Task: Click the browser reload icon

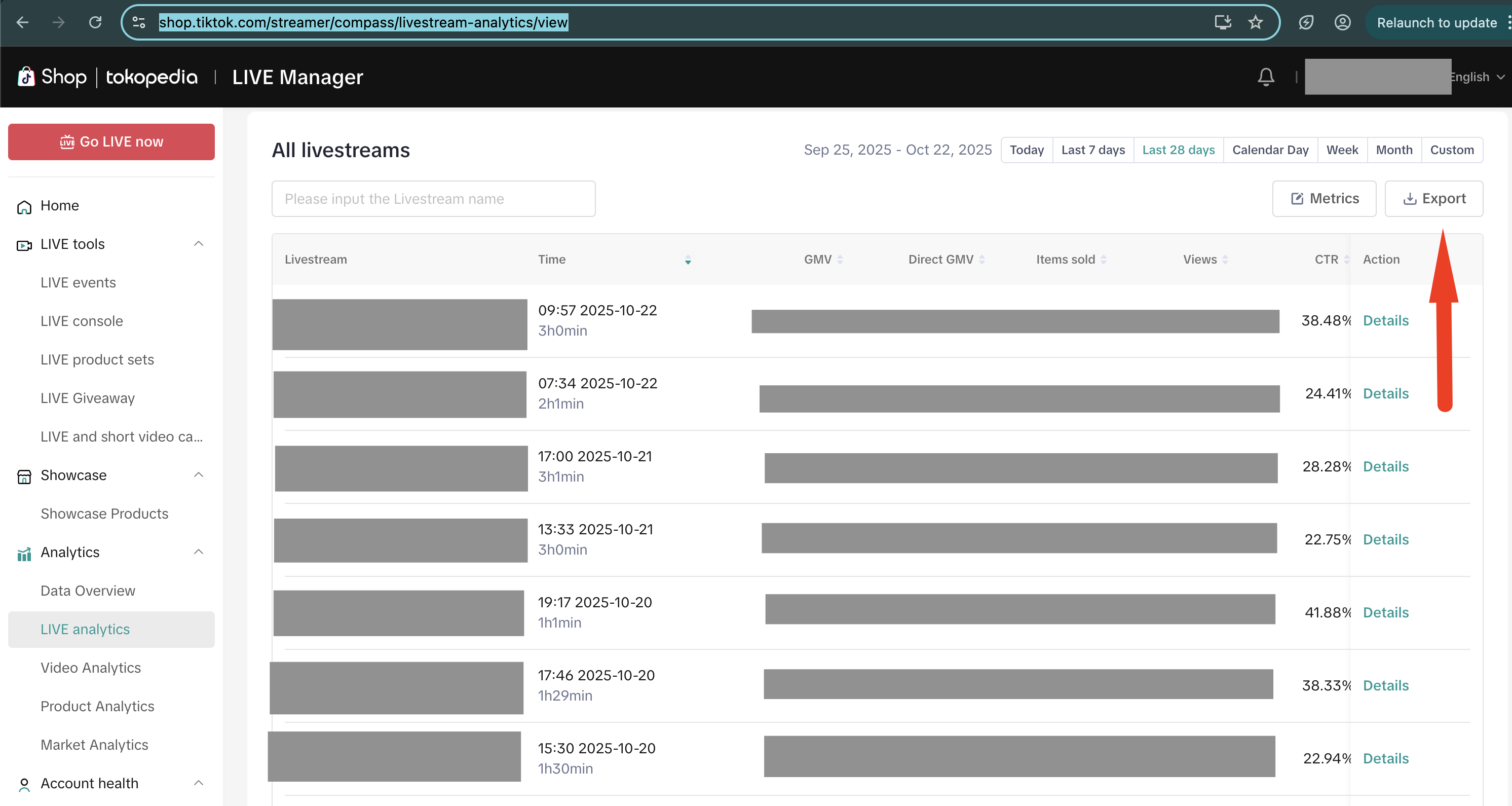Action: [x=95, y=22]
